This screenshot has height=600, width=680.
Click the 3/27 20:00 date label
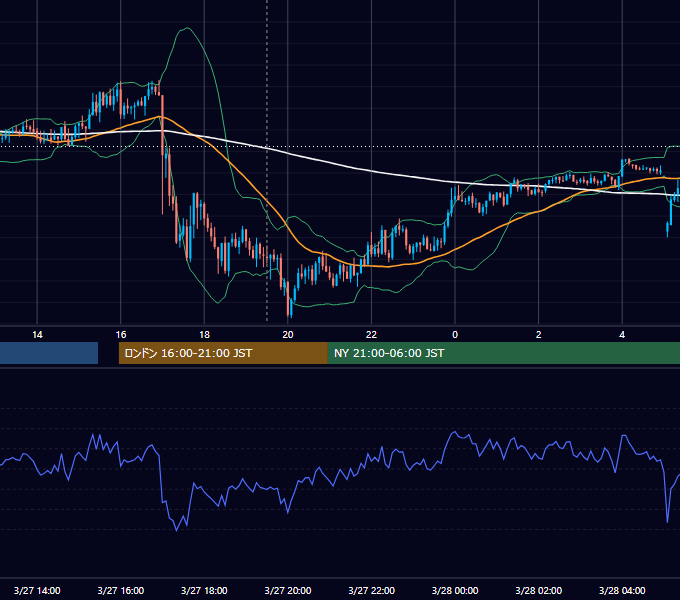pyautogui.click(x=288, y=590)
